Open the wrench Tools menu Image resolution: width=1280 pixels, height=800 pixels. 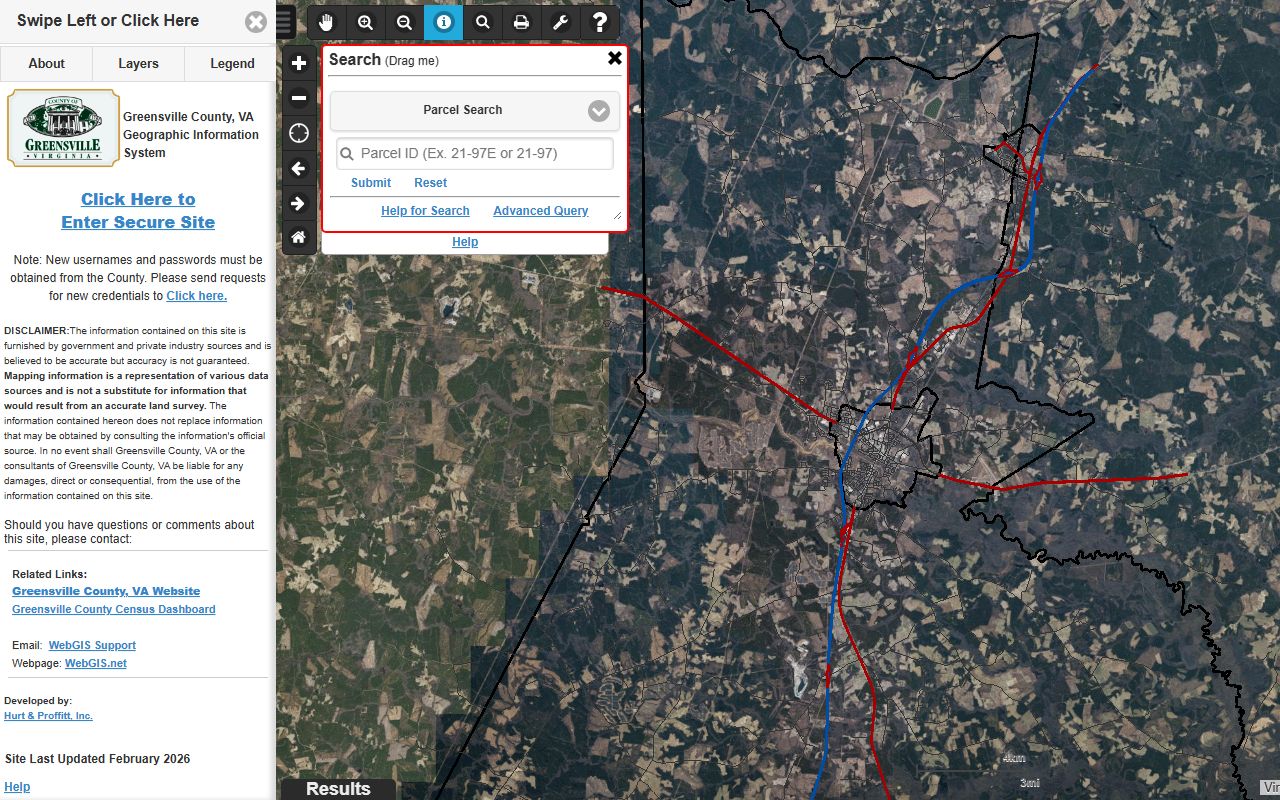(560, 22)
